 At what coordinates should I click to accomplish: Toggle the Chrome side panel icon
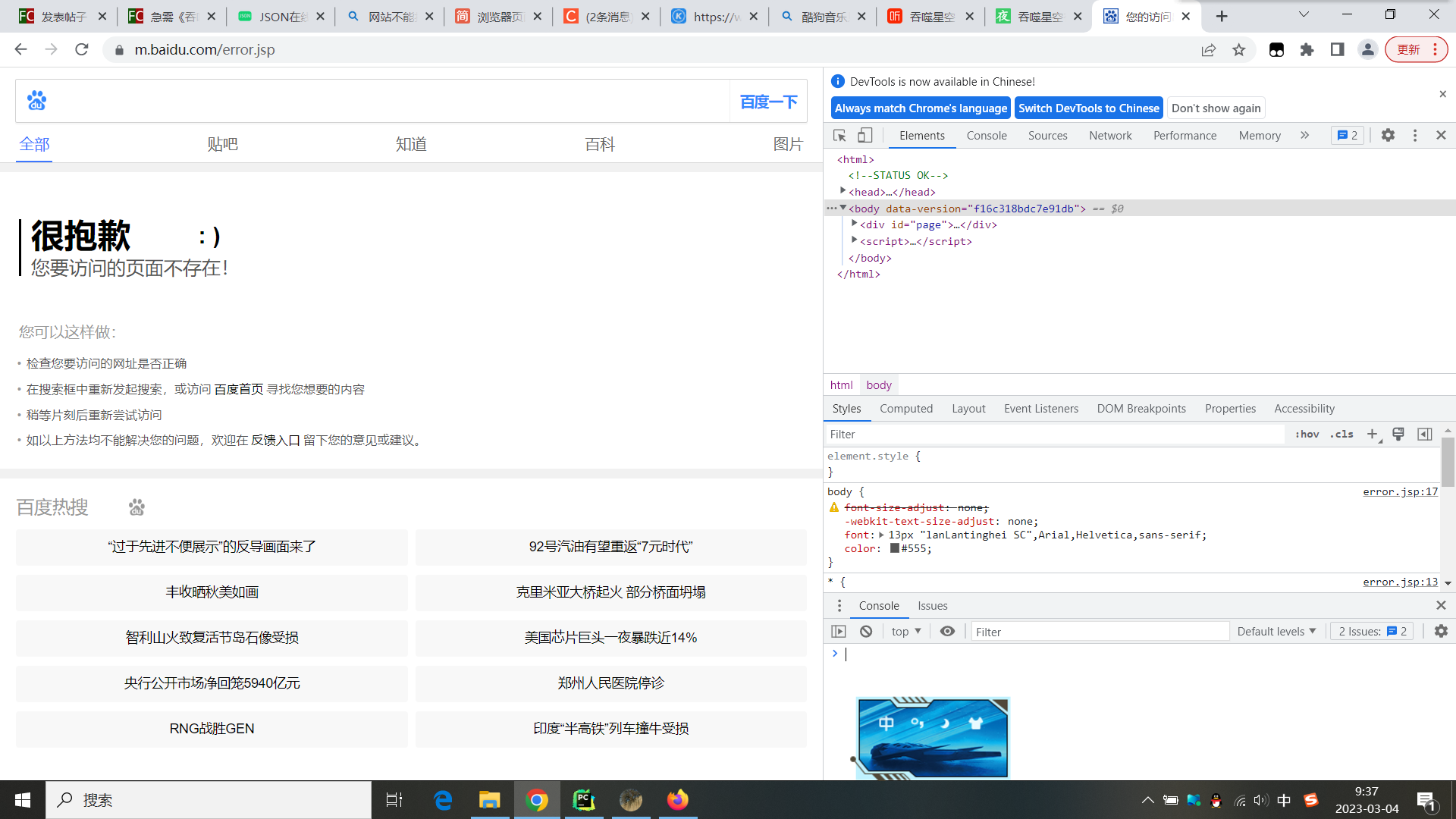(1337, 49)
